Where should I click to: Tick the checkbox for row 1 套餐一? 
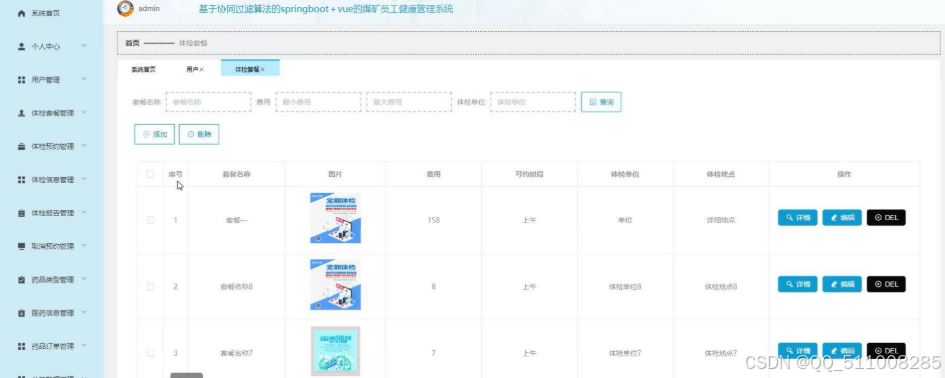click(151, 220)
